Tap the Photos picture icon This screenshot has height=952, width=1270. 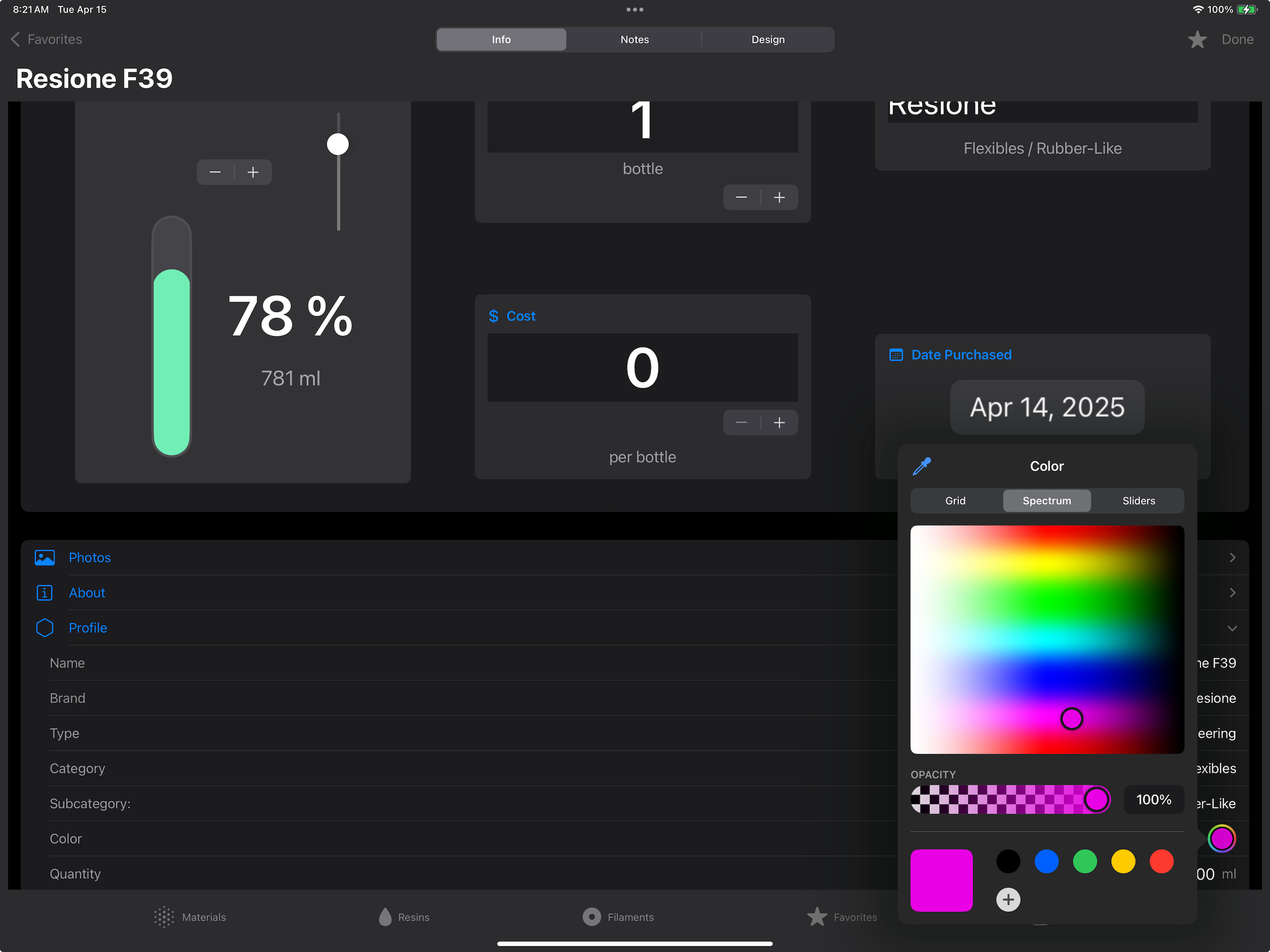[x=45, y=557]
